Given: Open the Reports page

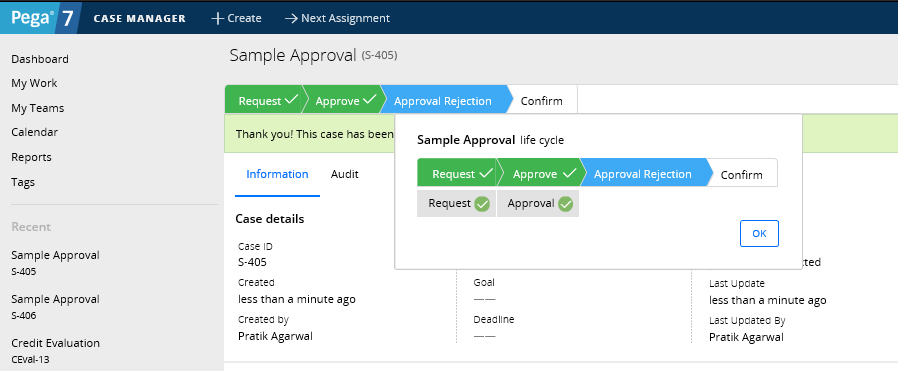Looking at the screenshot, I should tap(31, 157).
